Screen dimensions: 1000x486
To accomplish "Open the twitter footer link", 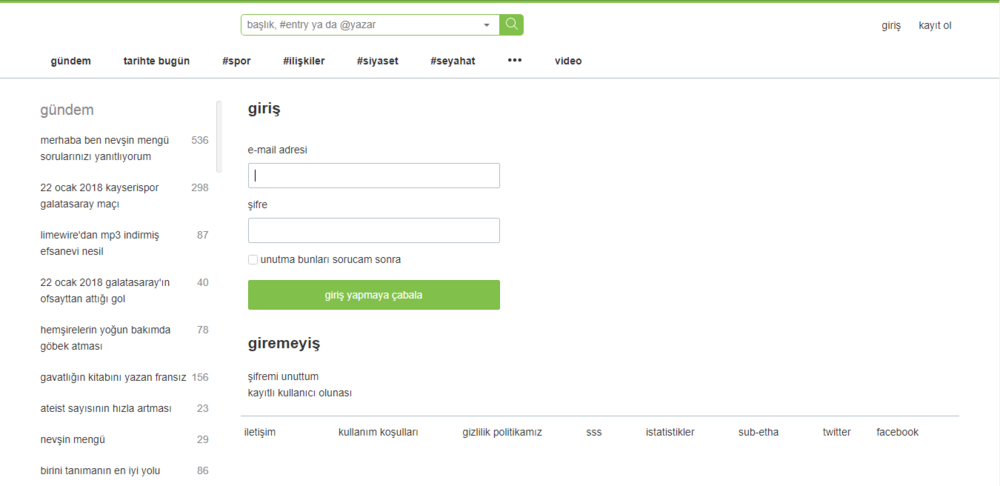I will pos(837,432).
